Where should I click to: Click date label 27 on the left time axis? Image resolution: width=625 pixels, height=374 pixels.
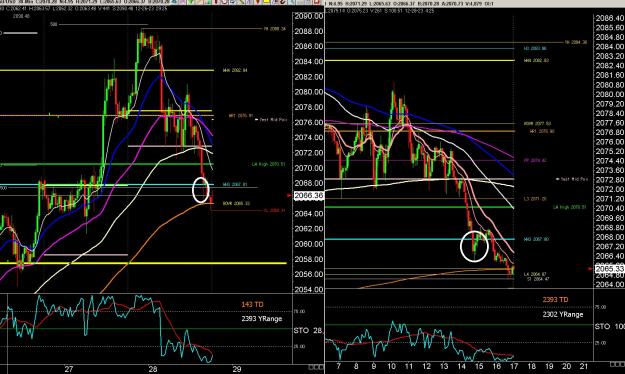69,369
